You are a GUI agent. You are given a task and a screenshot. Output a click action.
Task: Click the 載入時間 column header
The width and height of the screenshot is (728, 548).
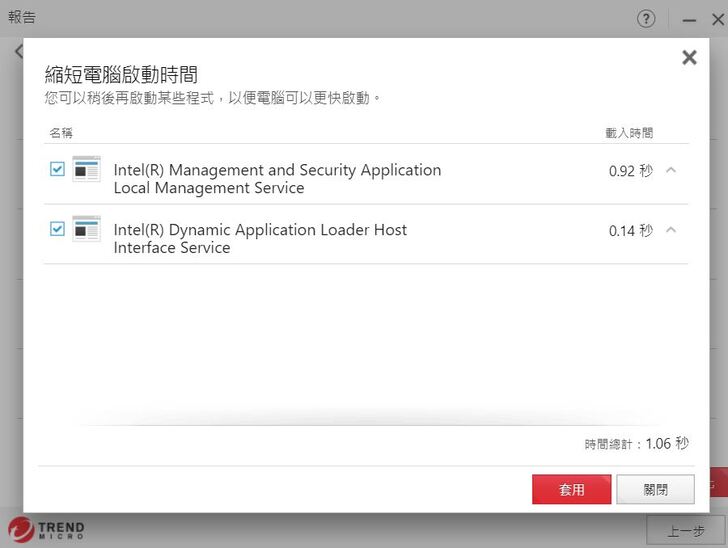pos(629,133)
